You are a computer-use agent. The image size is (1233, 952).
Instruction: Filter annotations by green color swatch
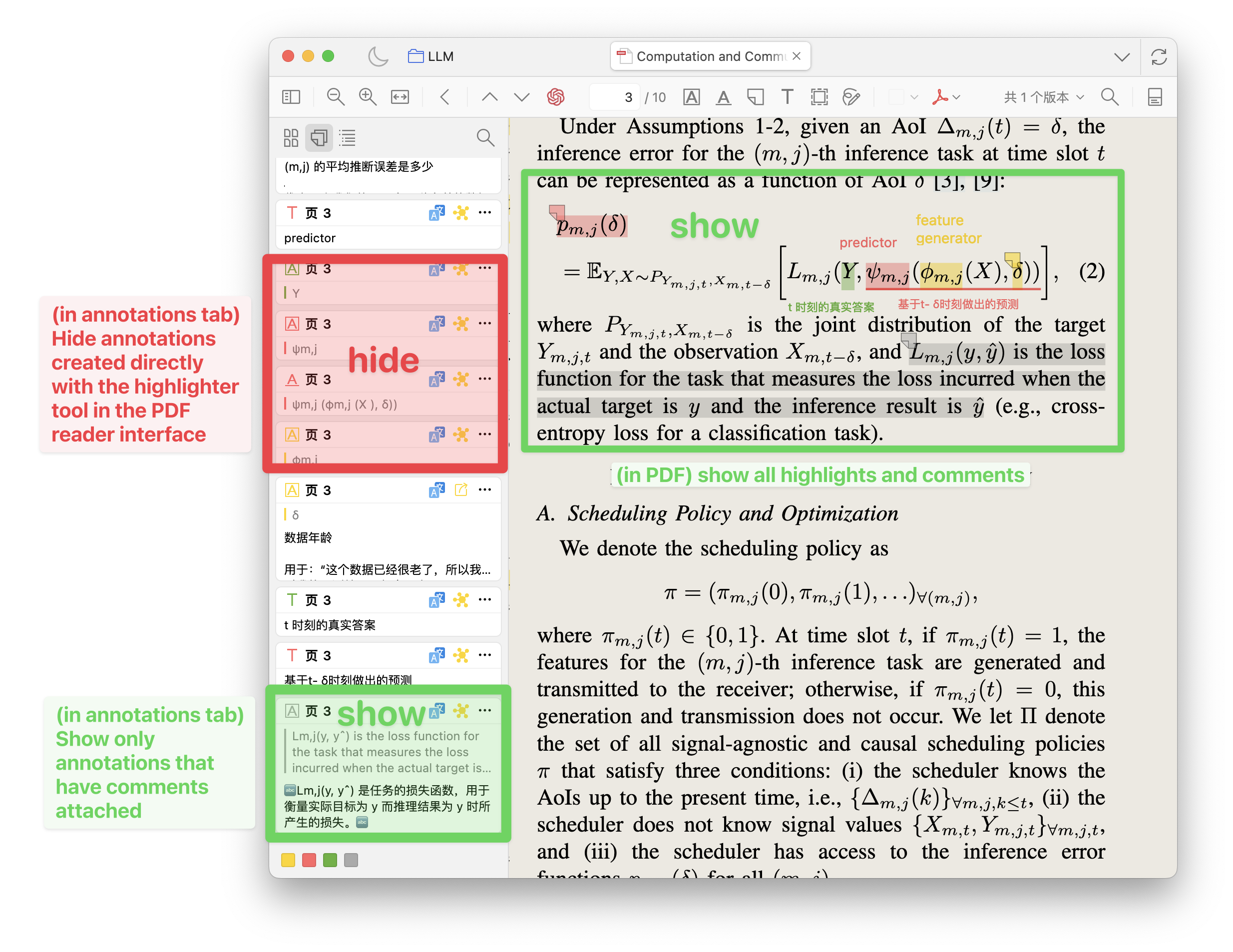click(x=330, y=860)
